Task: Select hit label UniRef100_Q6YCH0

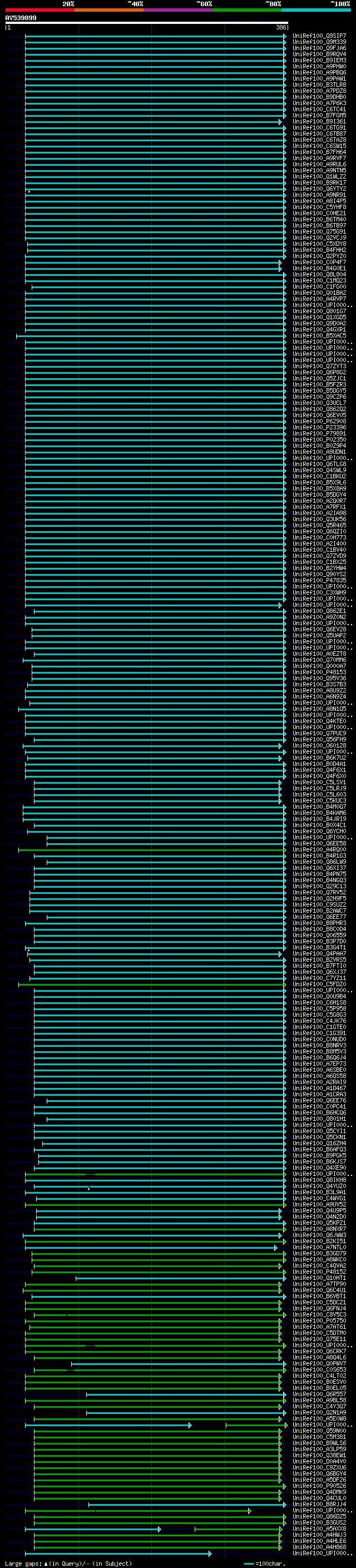Action: pos(319,832)
